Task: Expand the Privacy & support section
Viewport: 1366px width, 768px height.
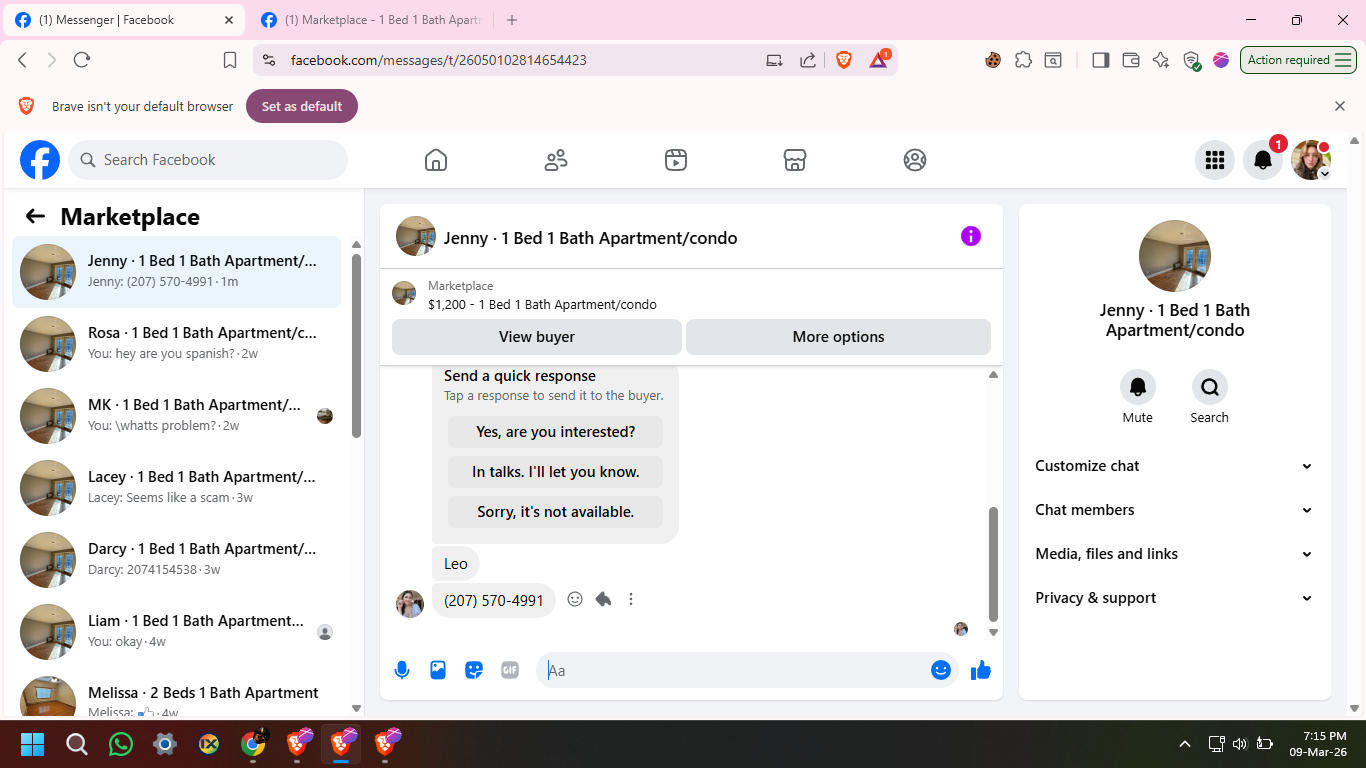Action: pyautogui.click(x=1175, y=598)
